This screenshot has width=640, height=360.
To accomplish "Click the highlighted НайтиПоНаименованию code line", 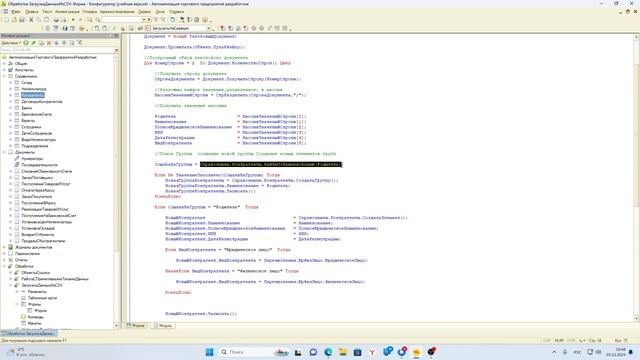I will click(x=271, y=164).
